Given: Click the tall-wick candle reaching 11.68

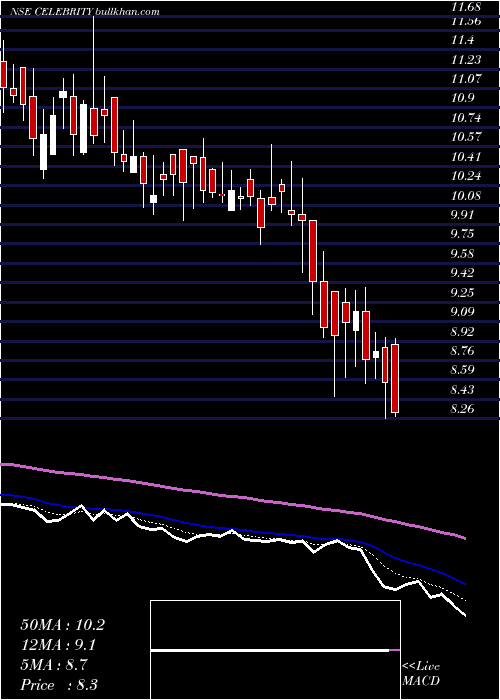Looking at the screenshot, I should click(x=94, y=76).
